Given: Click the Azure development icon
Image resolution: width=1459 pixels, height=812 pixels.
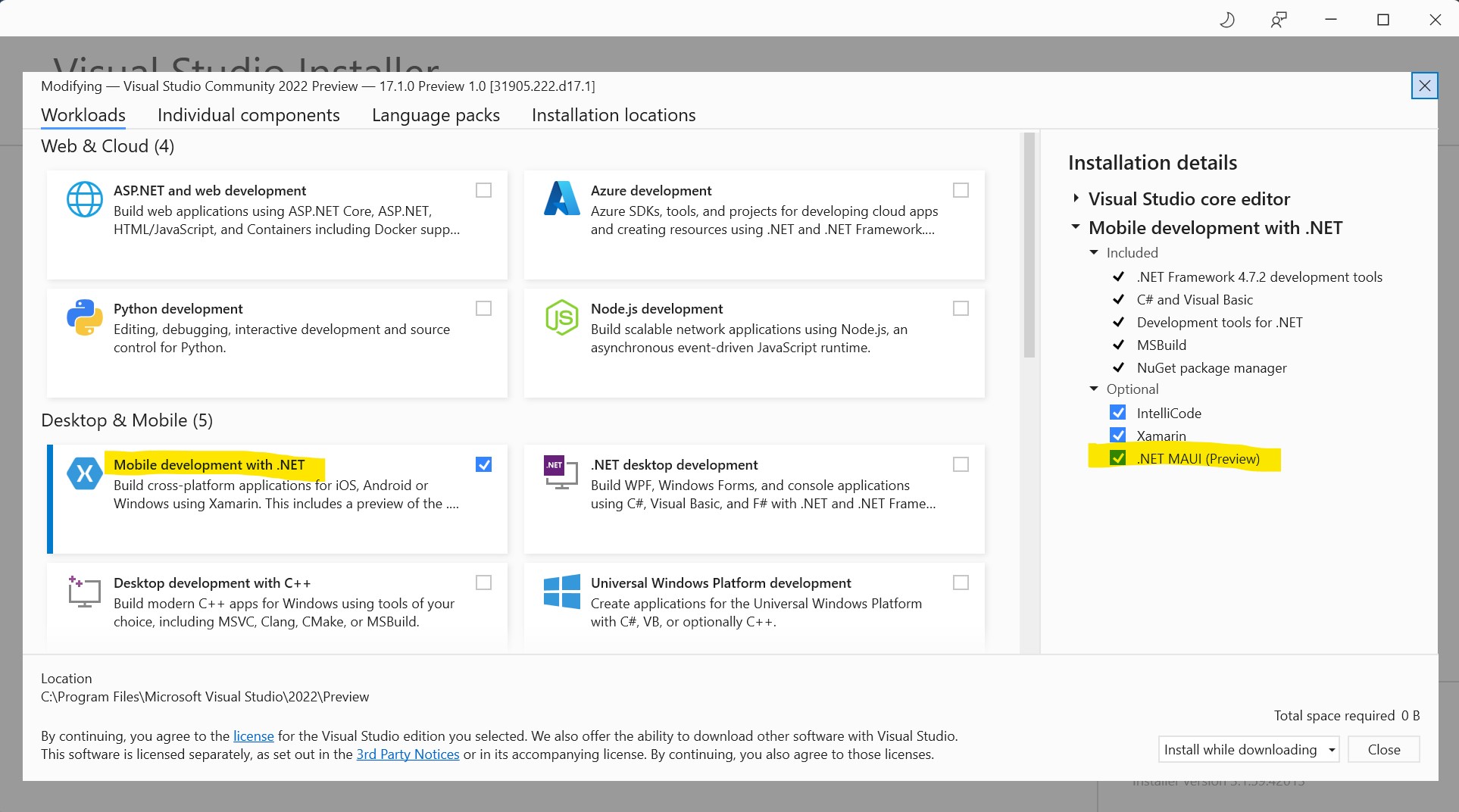Looking at the screenshot, I should 562,199.
